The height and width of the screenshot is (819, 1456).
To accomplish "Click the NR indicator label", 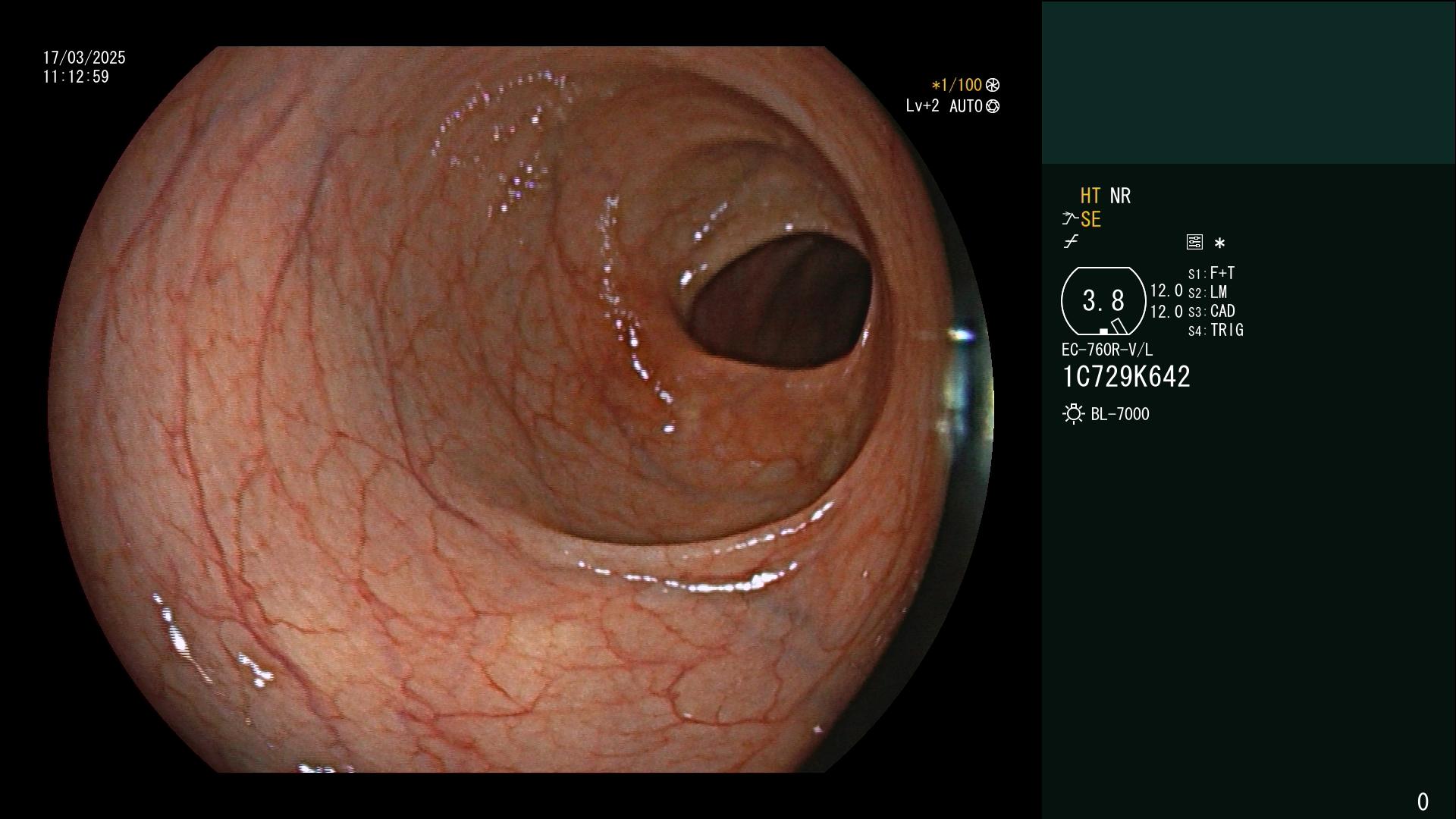I will click(x=1120, y=196).
